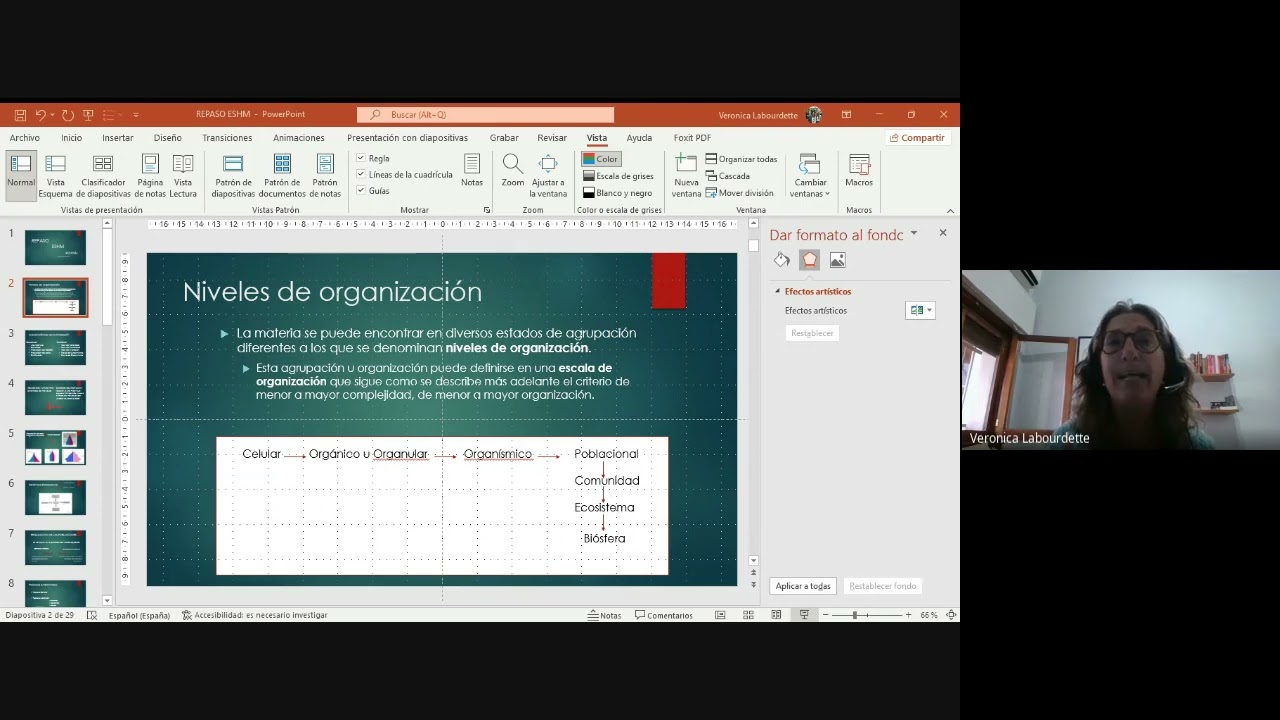Click Aplicar a todas button
The width and height of the screenshot is (1280, 720).
(803, 586)
